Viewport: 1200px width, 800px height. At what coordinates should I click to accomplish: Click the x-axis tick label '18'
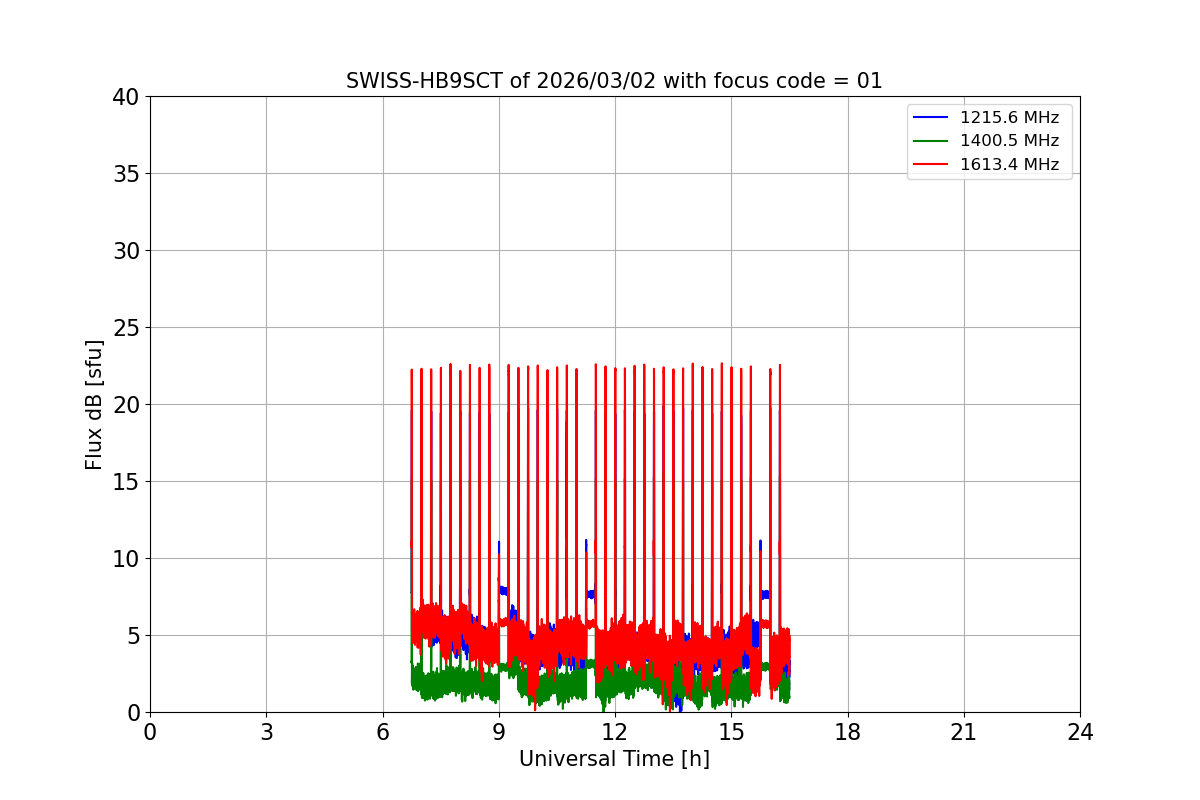[848, 732]
